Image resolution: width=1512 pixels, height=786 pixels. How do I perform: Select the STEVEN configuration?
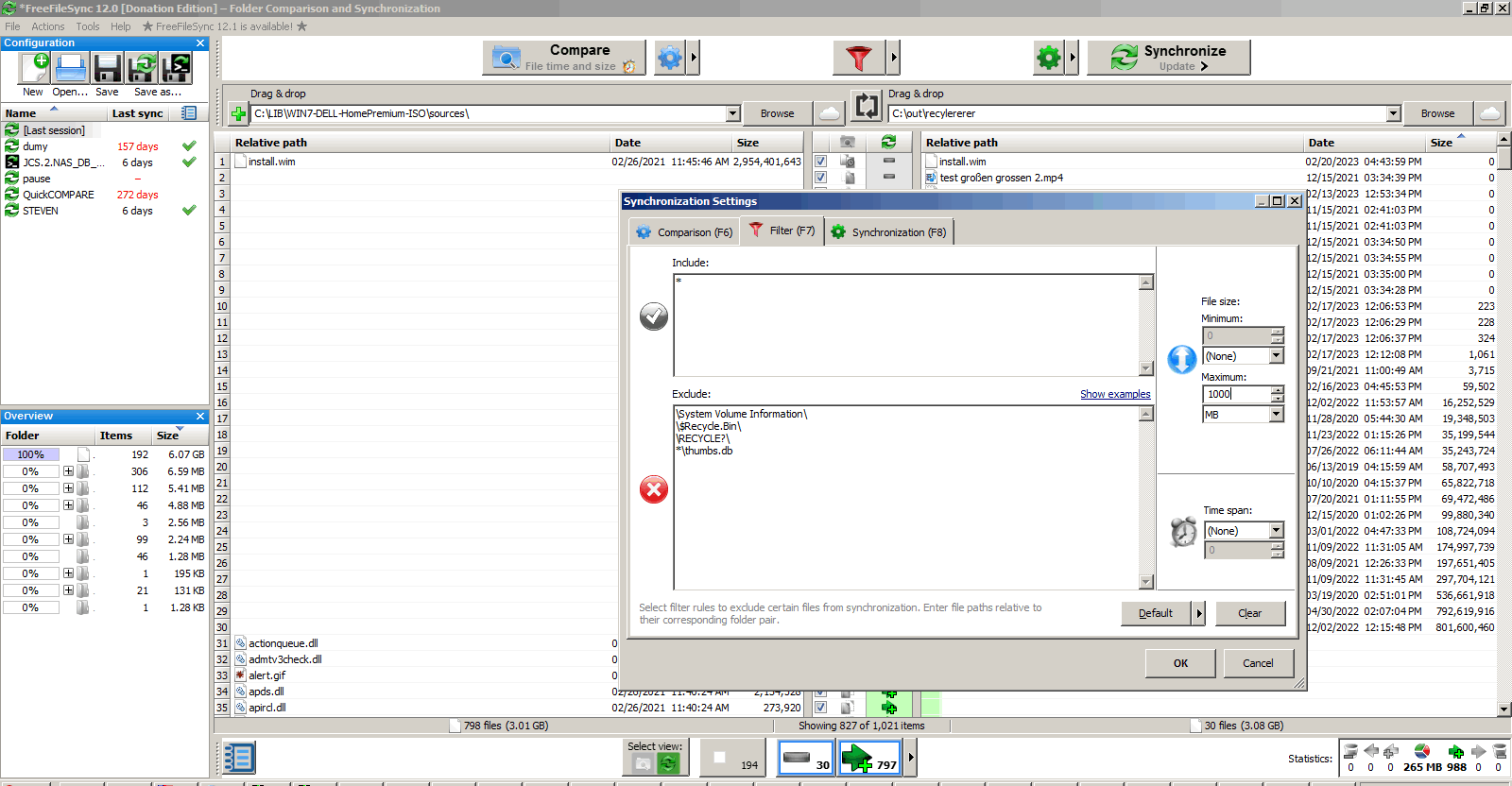tap(40, 211)
